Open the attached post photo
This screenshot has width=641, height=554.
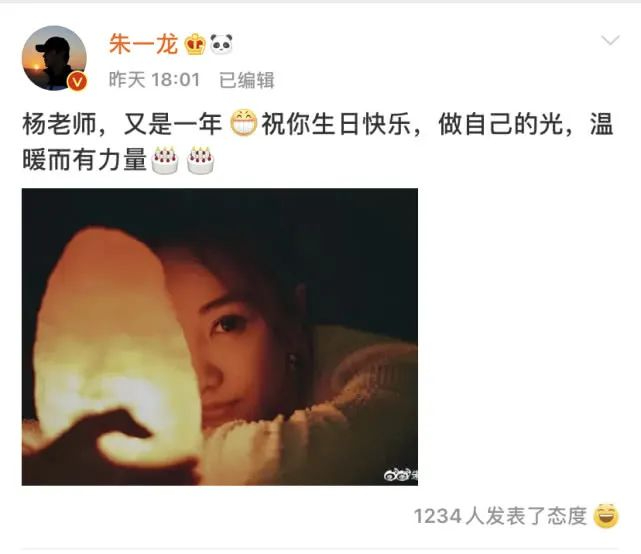click(x=220, y=337)
